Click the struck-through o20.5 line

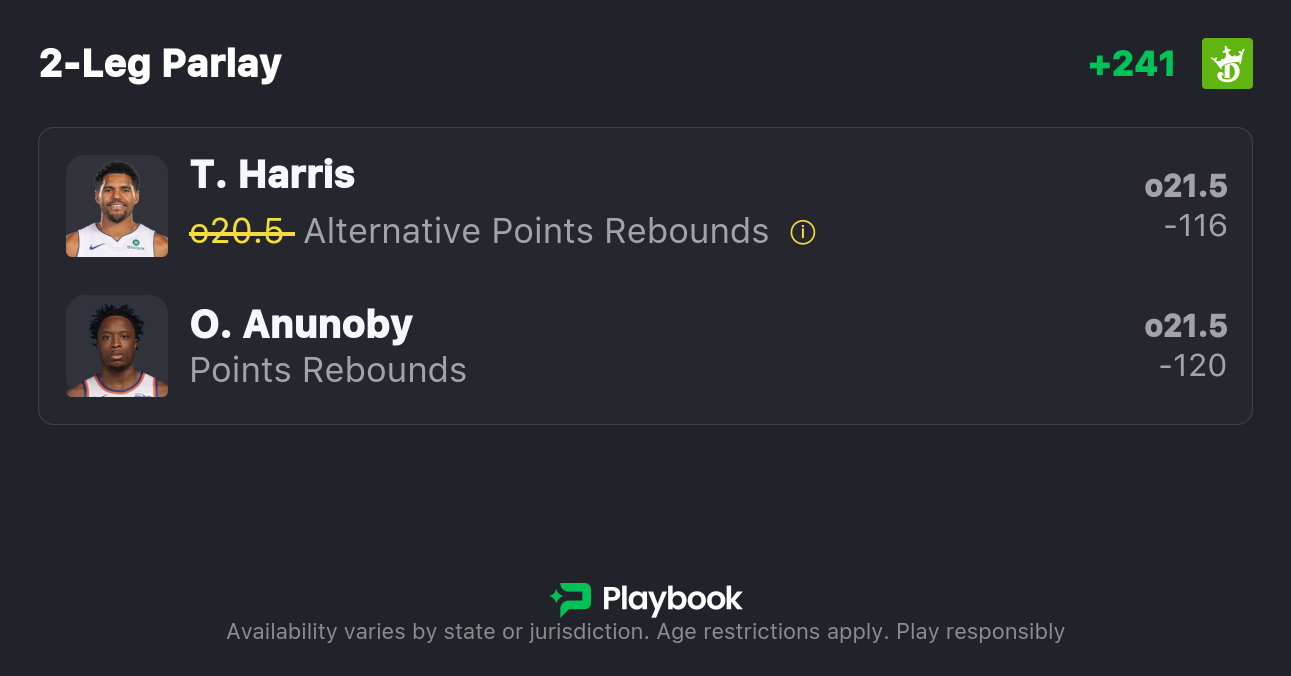coord(241,232)
